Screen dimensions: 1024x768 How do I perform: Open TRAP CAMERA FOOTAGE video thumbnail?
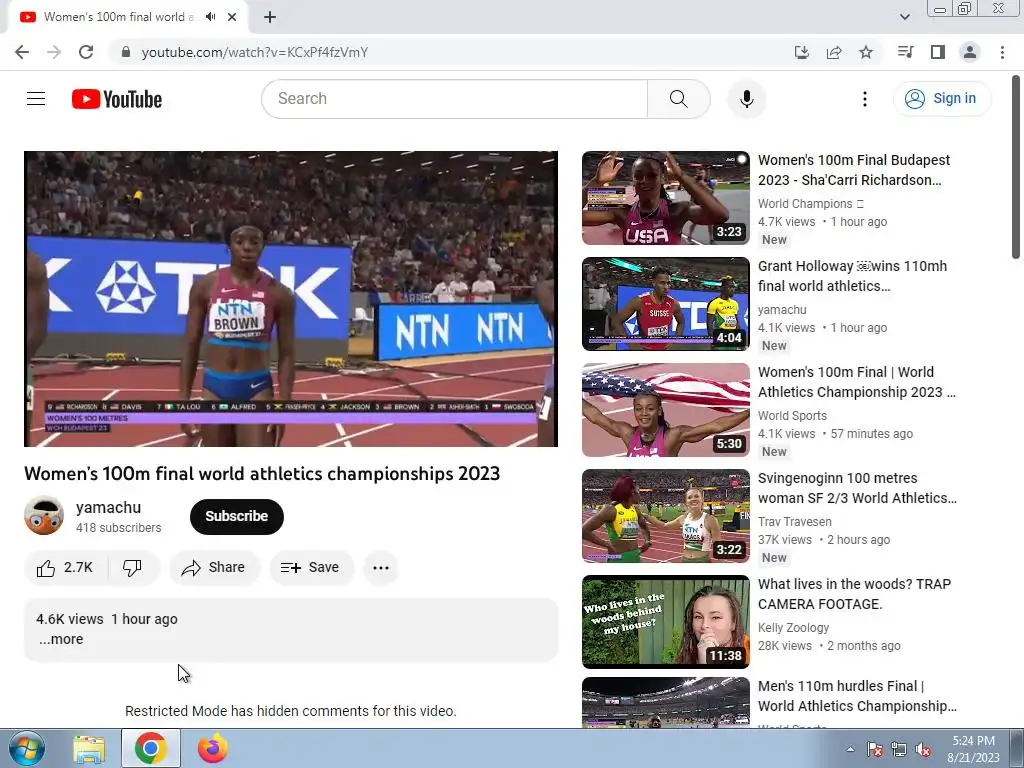(x=665, y=622)
